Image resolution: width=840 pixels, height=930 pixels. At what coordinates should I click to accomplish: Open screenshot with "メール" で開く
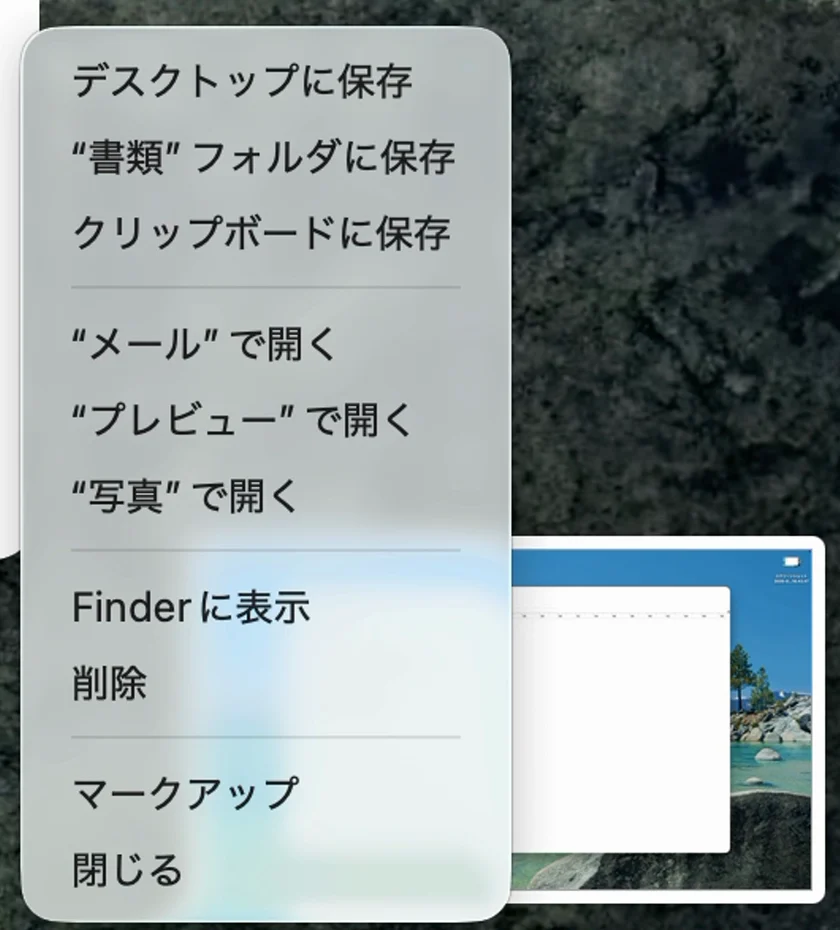[x=266, y=344]
